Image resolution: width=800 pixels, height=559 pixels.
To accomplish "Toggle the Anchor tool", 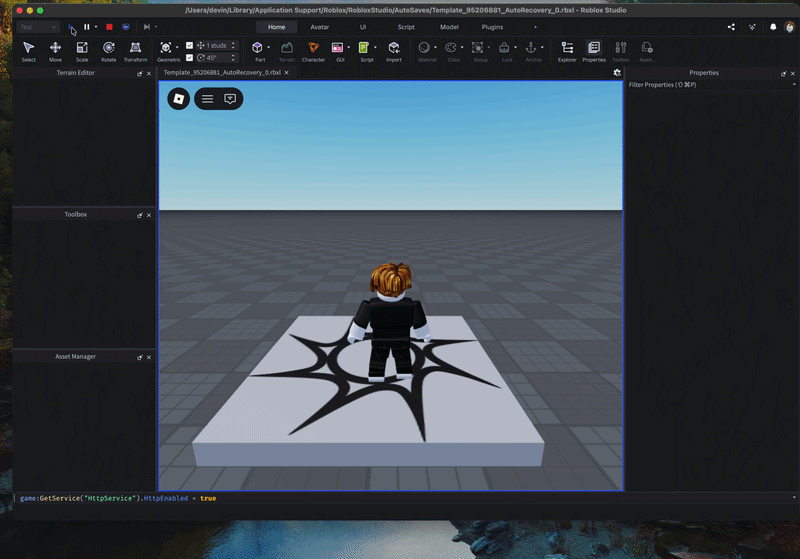I will 531,48.
